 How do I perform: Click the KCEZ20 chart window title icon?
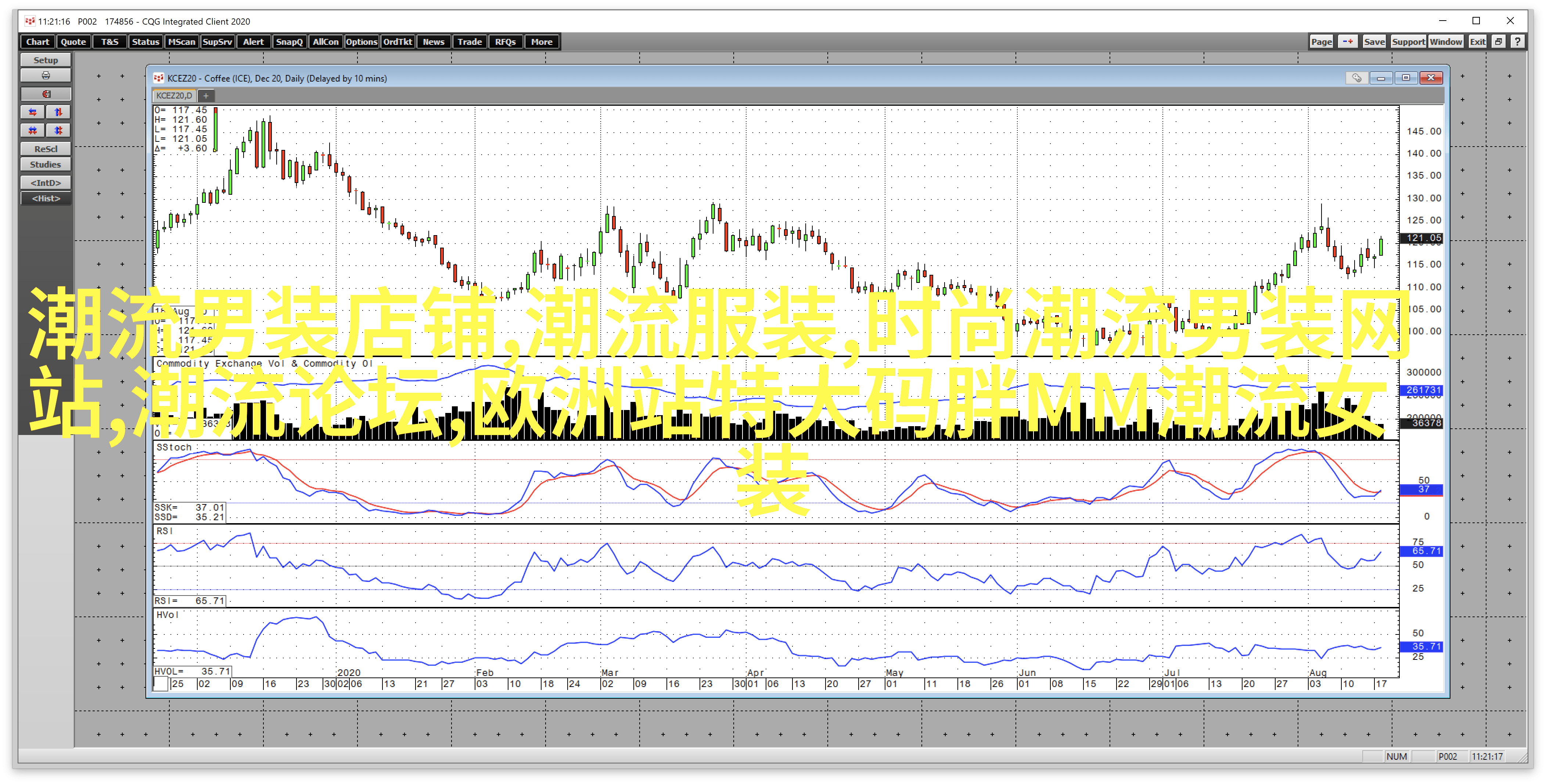click(x=158, y=78)
